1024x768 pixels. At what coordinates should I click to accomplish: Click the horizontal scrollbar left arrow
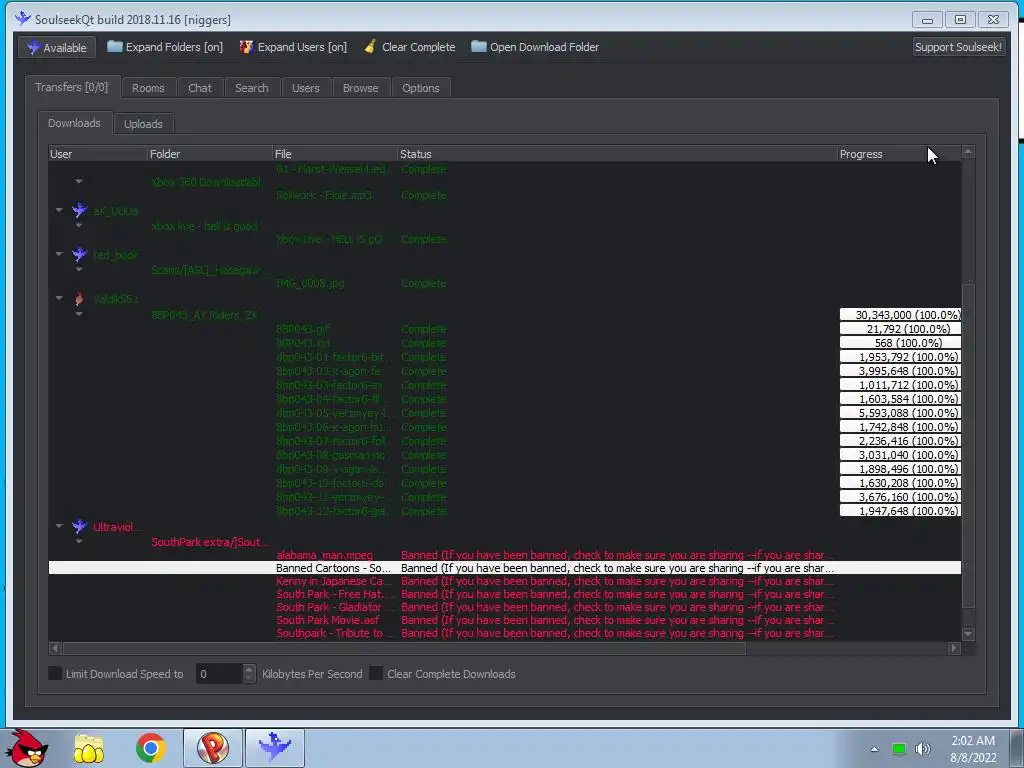(x=55, y=648)
